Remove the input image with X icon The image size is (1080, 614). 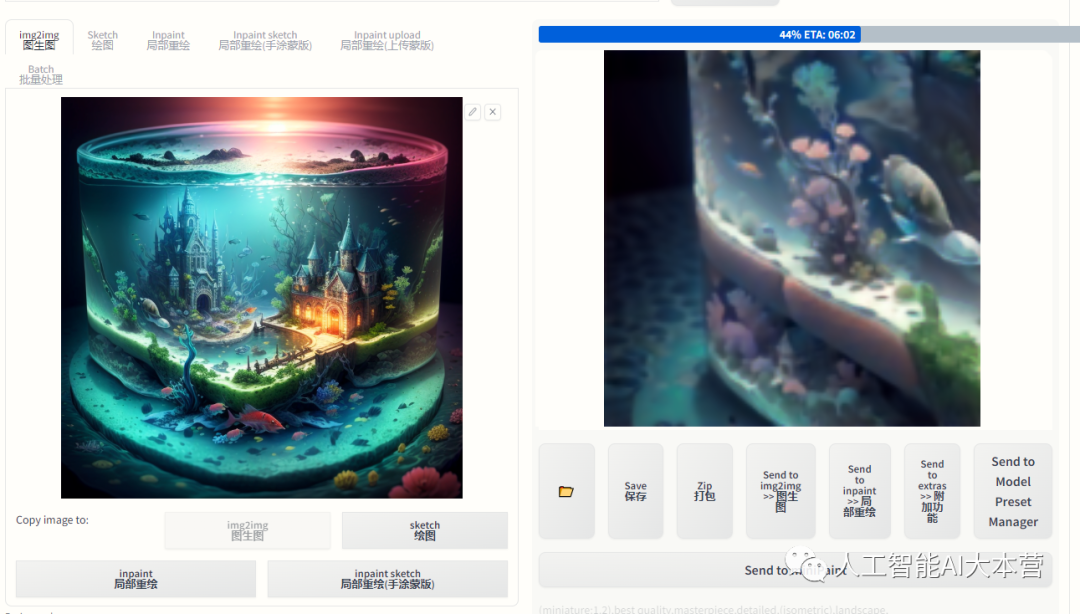pos(492,112)
